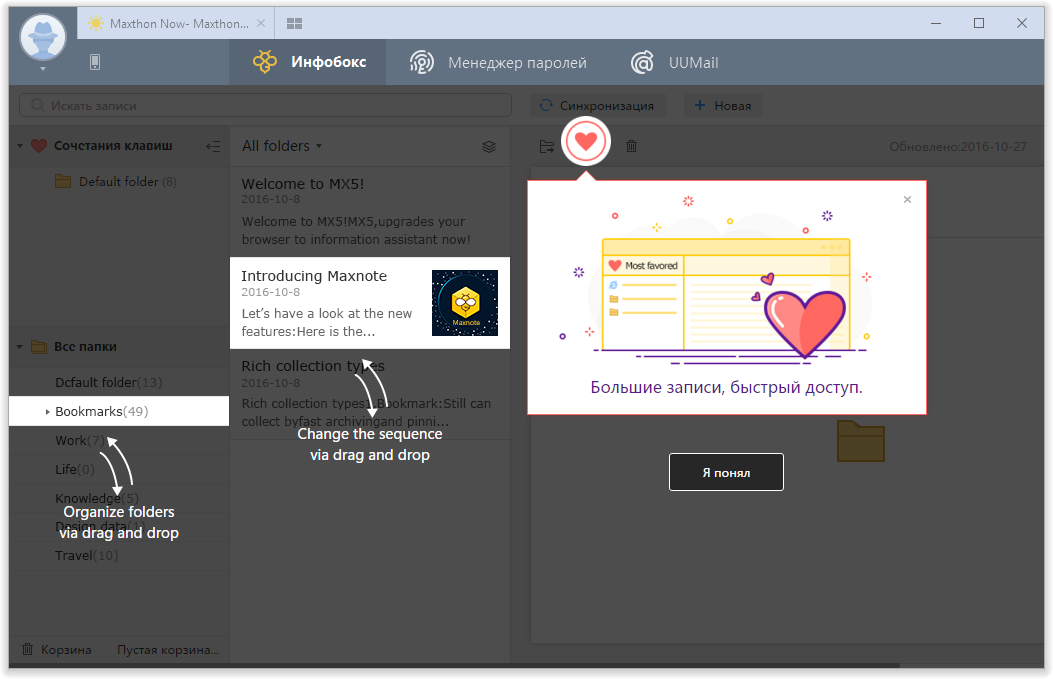The width and height of the screenshot is (1053, 679).
Task: Click the Maxnote thumbnail image
Action: pos(465,303)
